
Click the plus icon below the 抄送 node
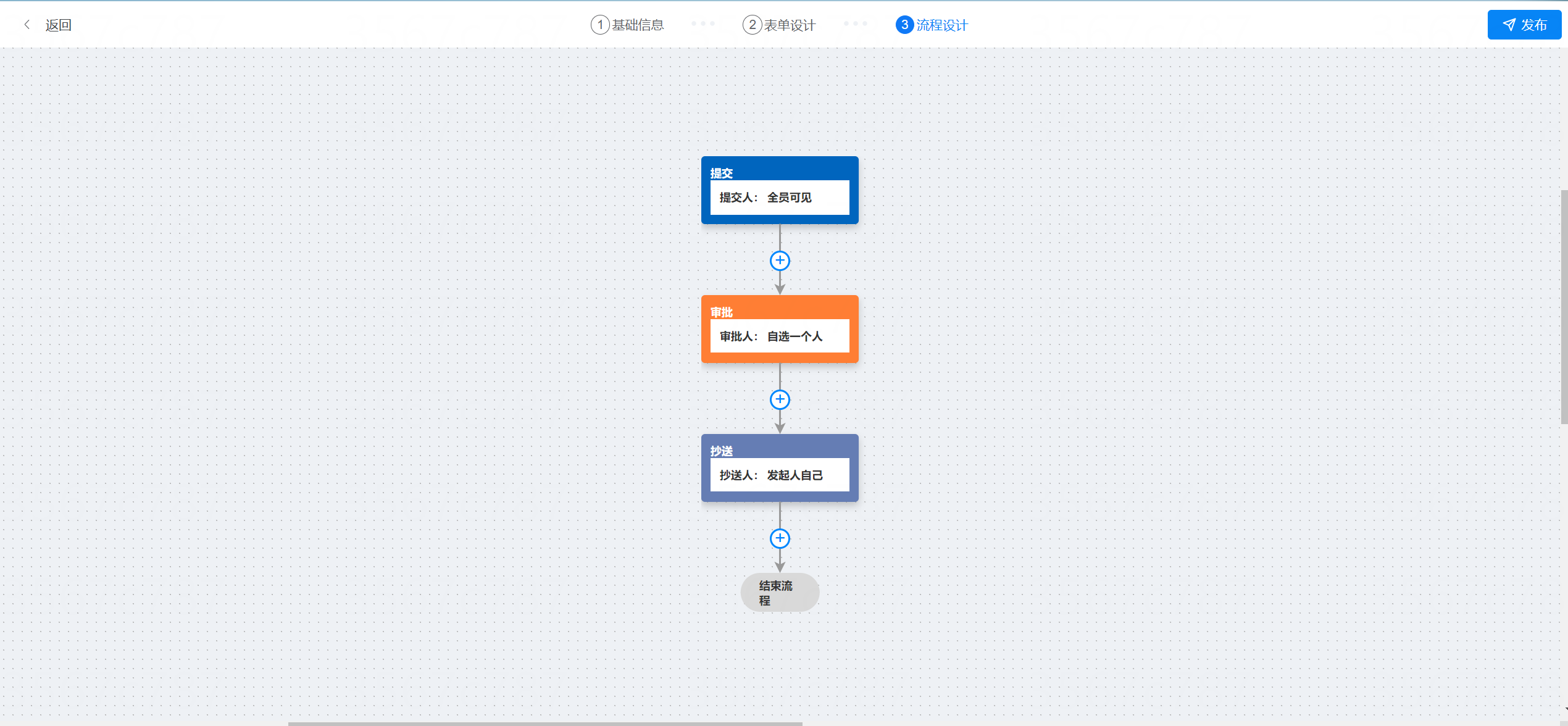coord(780,538)
